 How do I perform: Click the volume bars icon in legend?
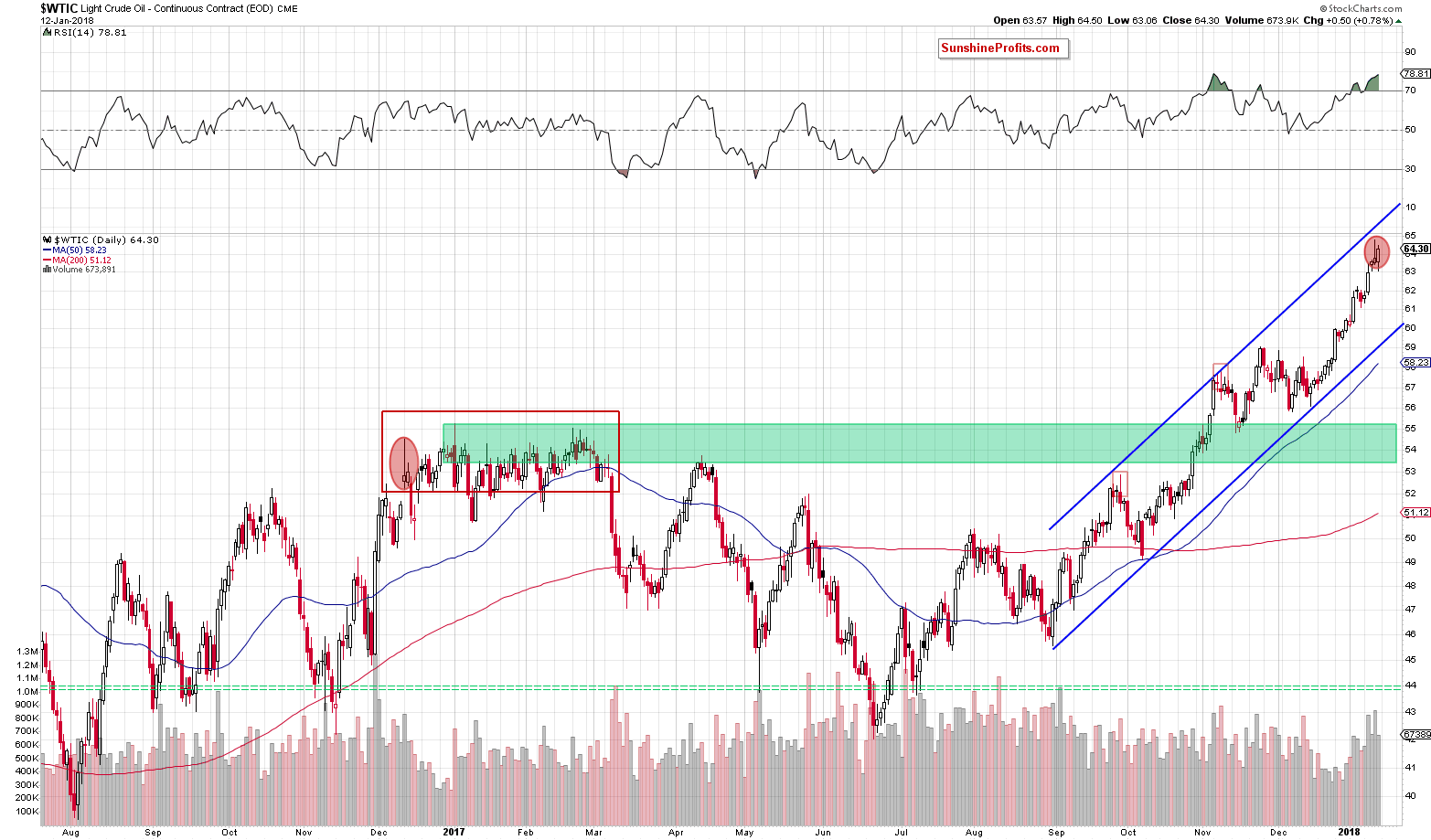[x=48, y=270]
